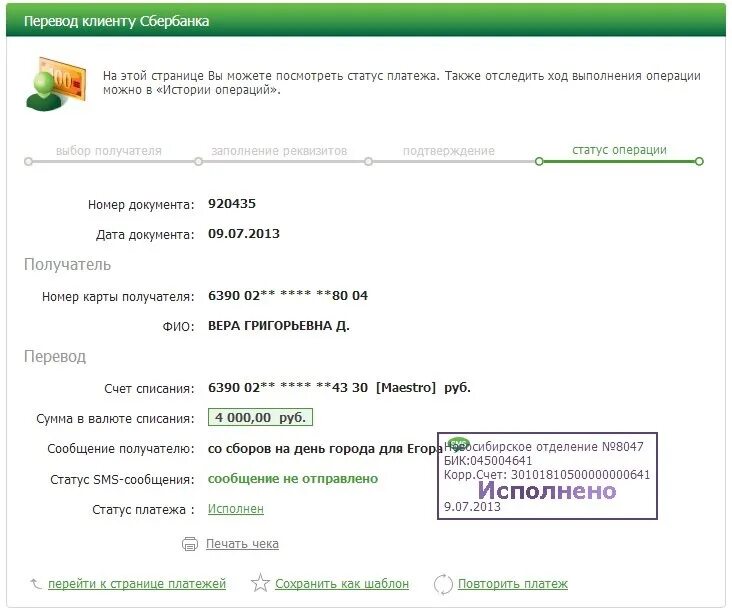Go to перейти к странице платежей
This screenshot has width=732, height=615.
click(x=137, y=584)
